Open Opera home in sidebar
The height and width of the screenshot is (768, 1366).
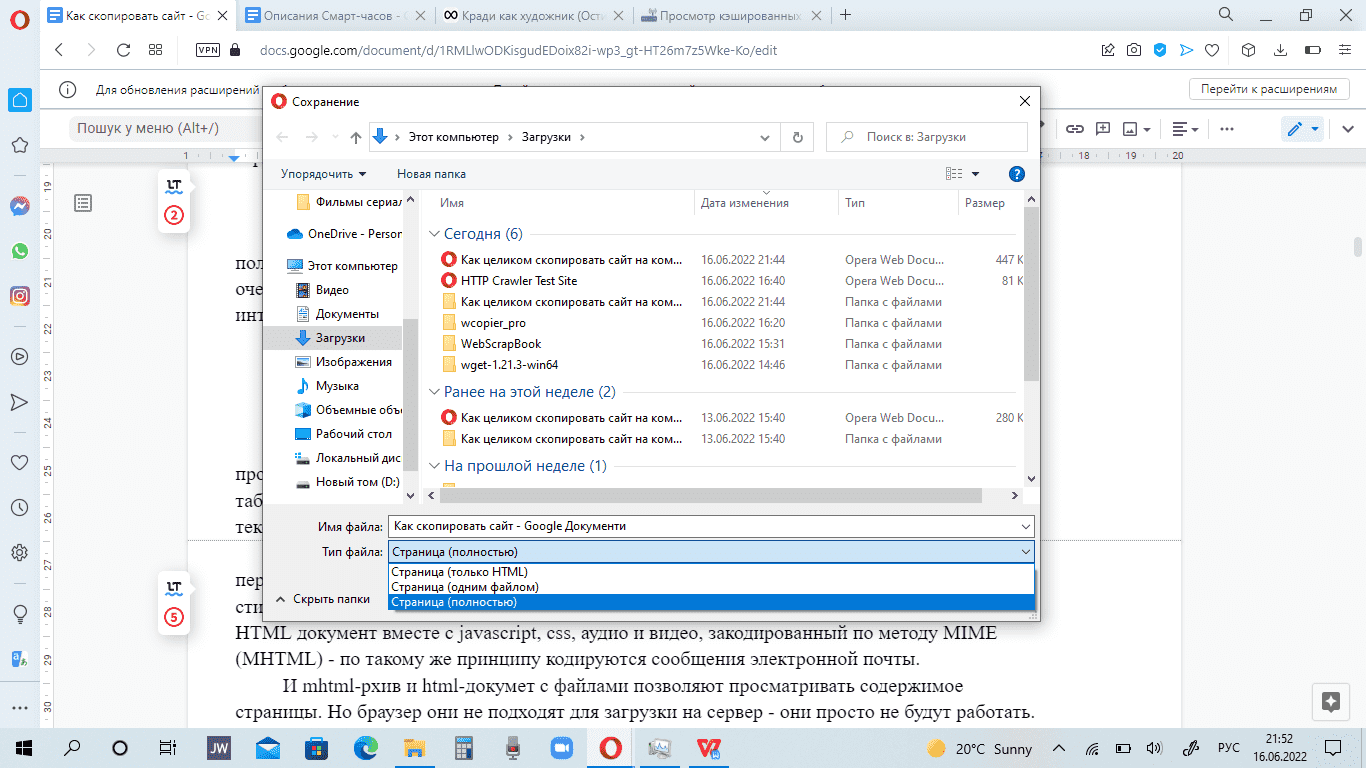tap(19, 100)
